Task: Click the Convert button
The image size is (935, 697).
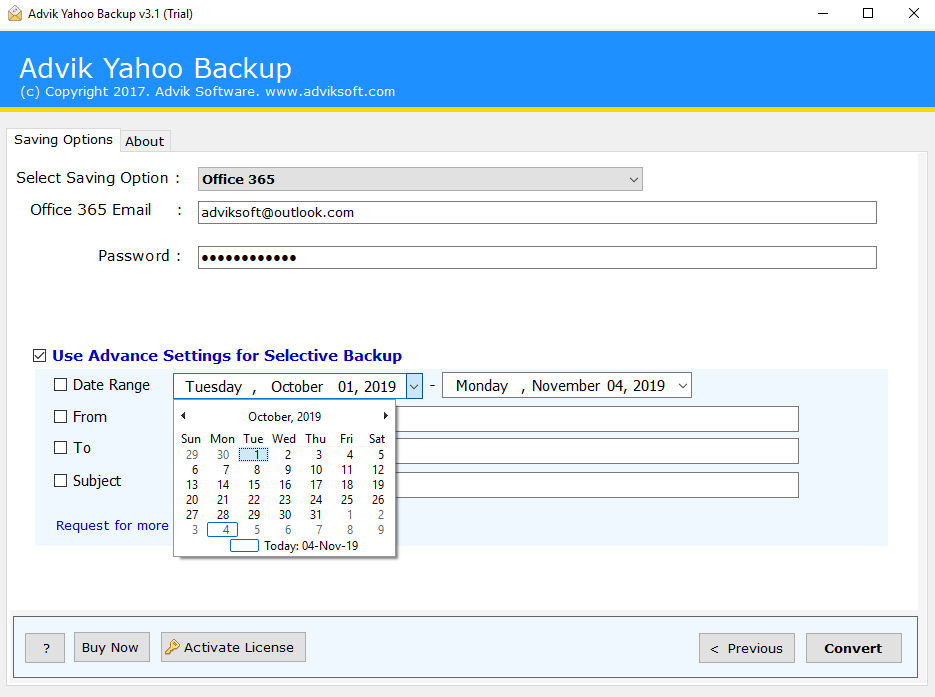Action: [853, 647]
